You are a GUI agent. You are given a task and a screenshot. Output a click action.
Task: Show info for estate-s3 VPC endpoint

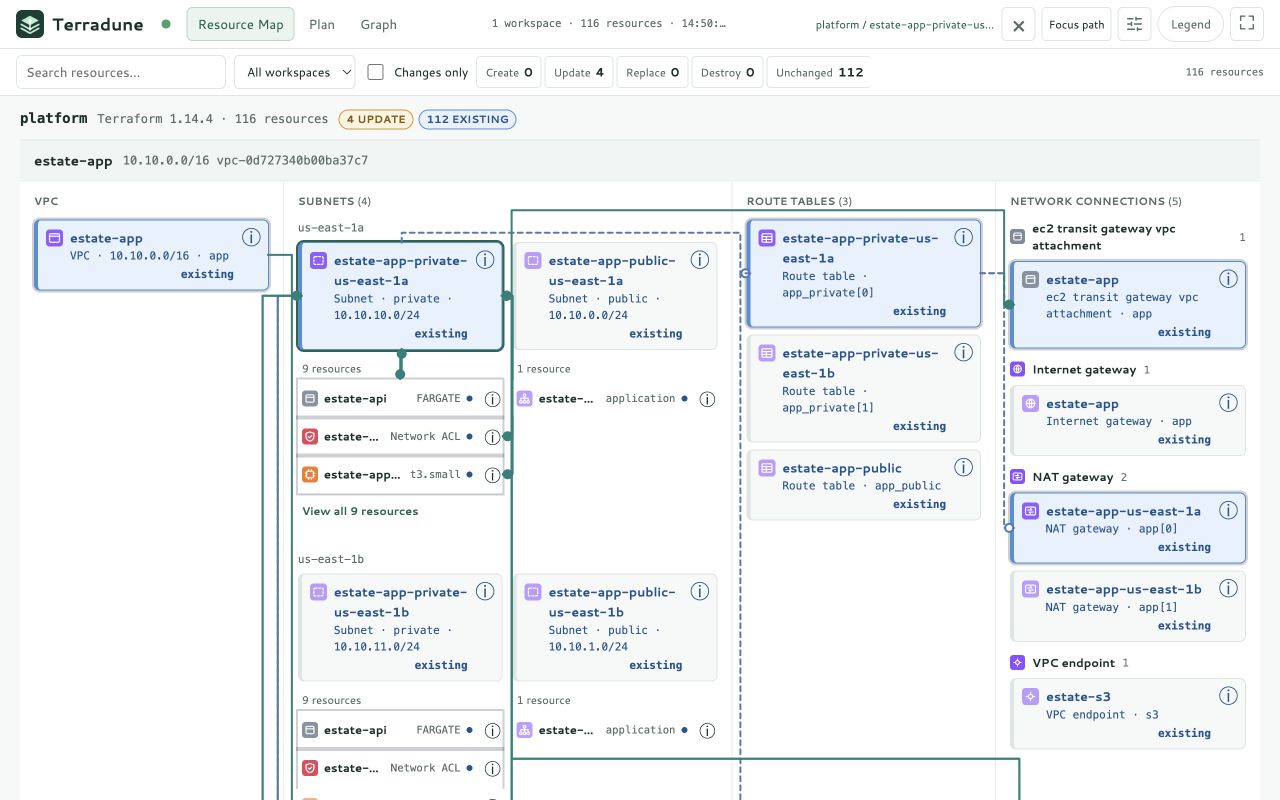pos(1228,696)
